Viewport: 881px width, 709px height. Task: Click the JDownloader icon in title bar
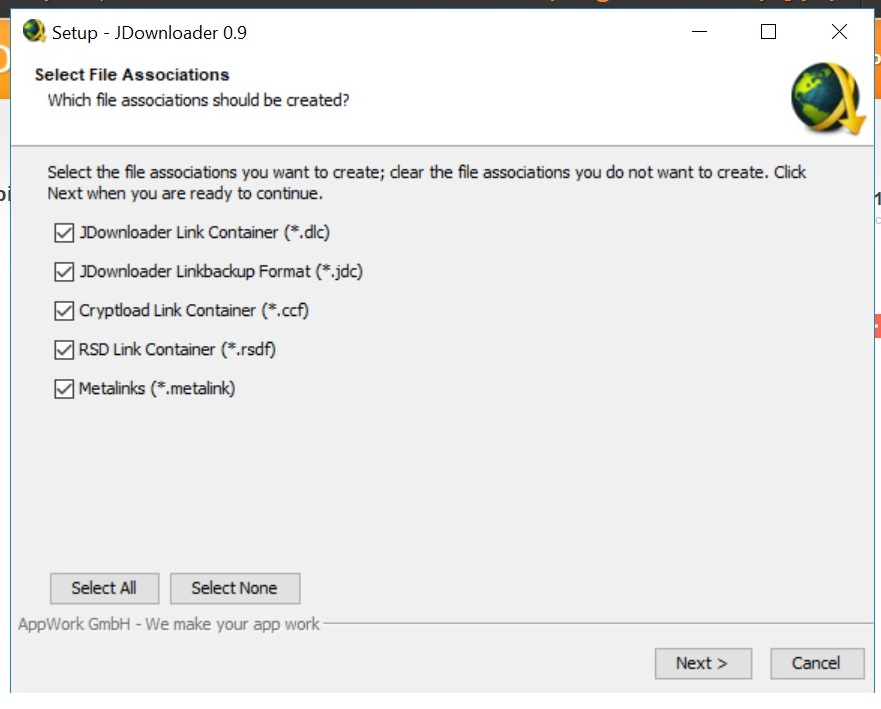pyautogui.click(x=34, y=31)
